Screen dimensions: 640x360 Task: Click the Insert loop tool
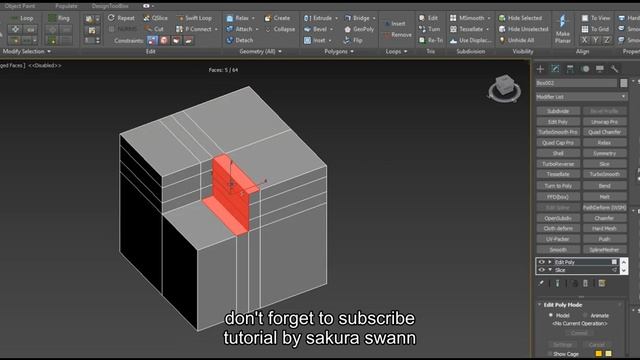tap(394, 24)
